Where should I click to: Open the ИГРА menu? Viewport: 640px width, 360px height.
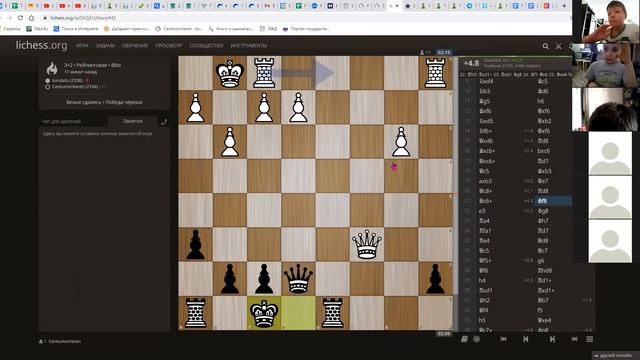coord(82,46)
